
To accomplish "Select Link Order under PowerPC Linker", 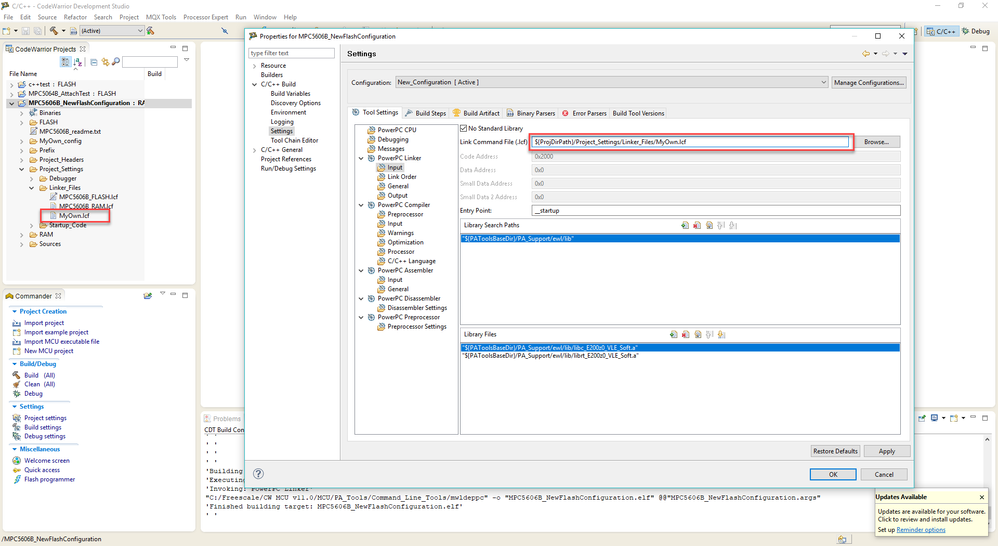I will pos(402,177).
